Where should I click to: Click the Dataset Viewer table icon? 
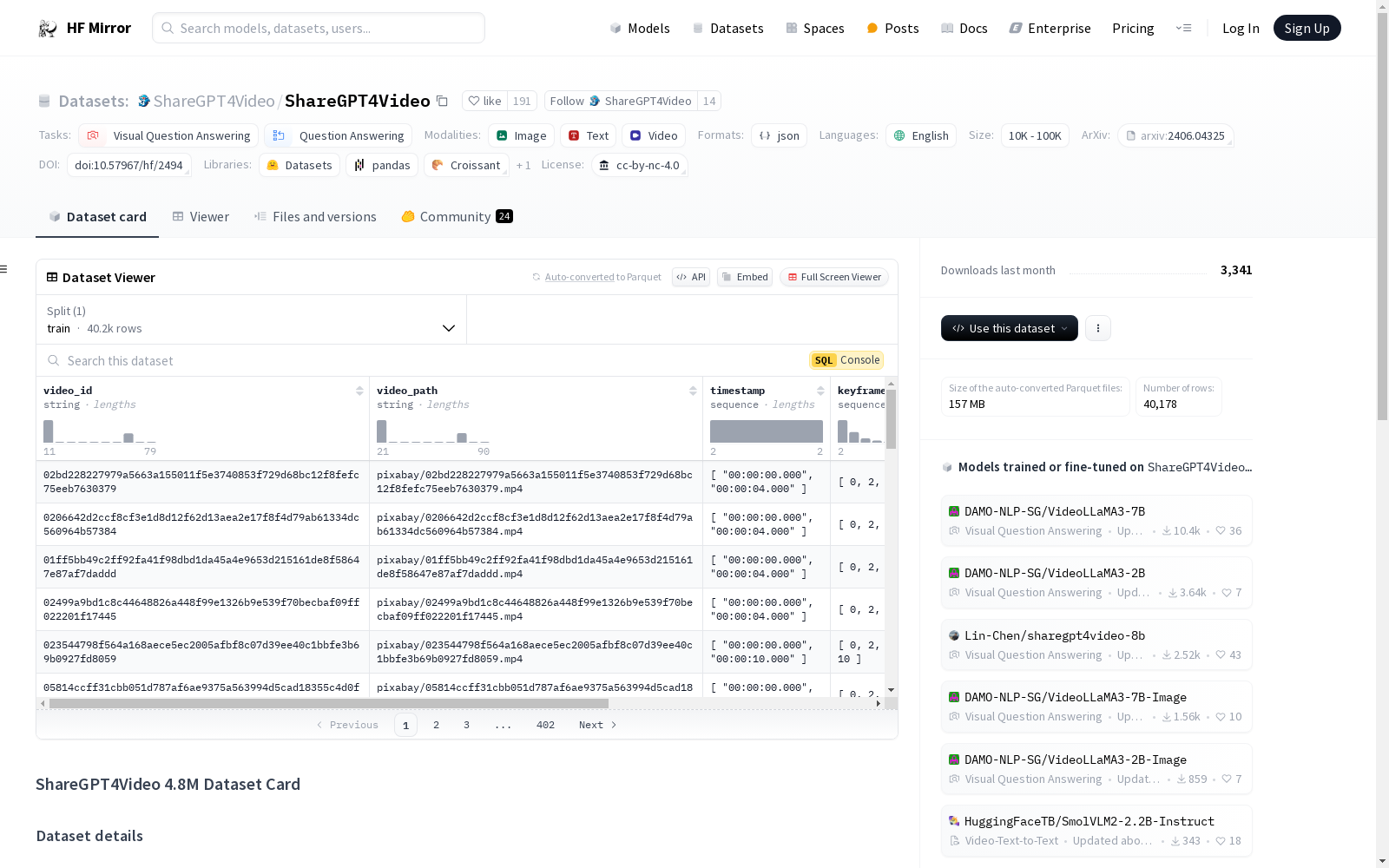(52, 278)
